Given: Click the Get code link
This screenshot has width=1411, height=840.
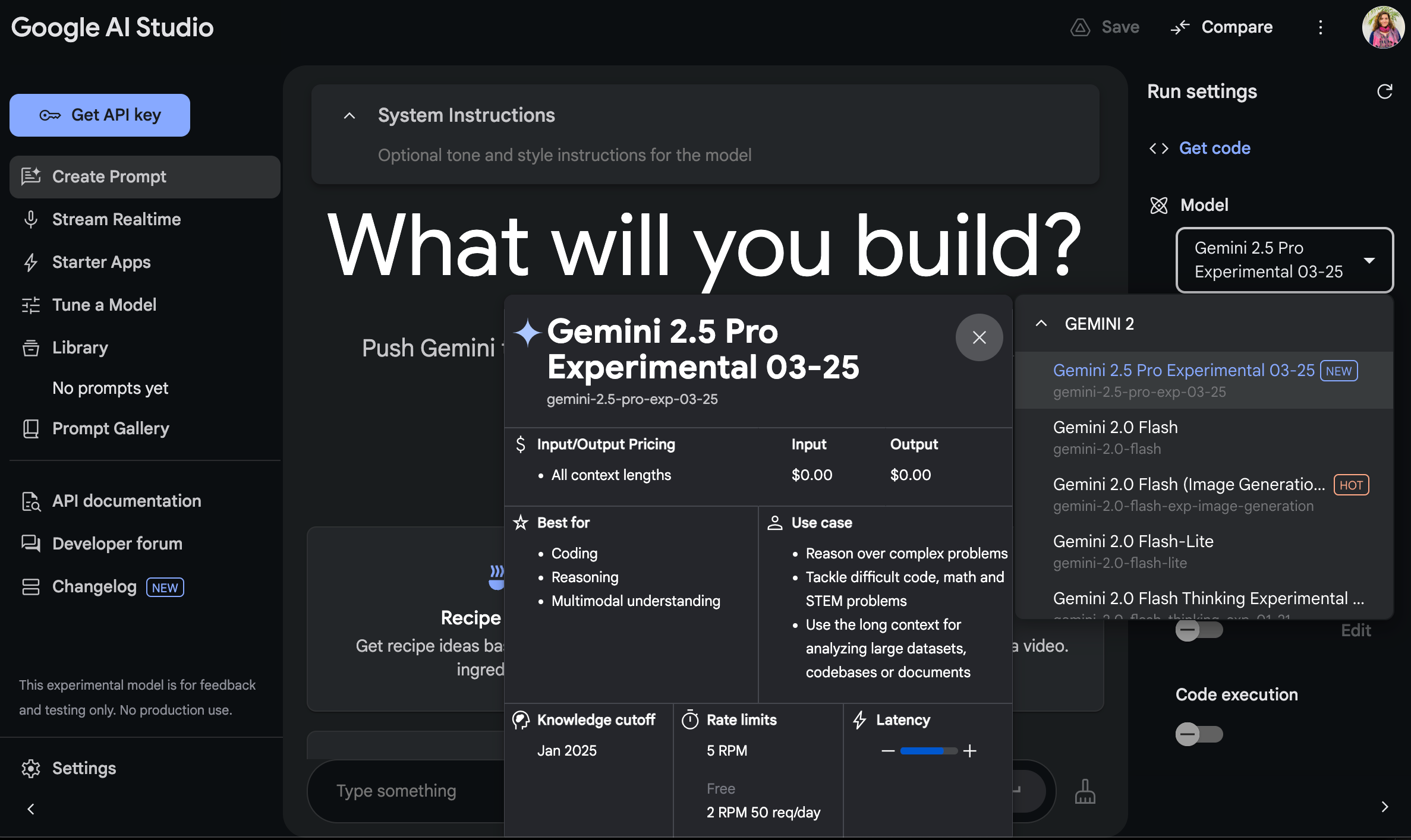Looking at the screenshot, I should tap(1215, 149).
